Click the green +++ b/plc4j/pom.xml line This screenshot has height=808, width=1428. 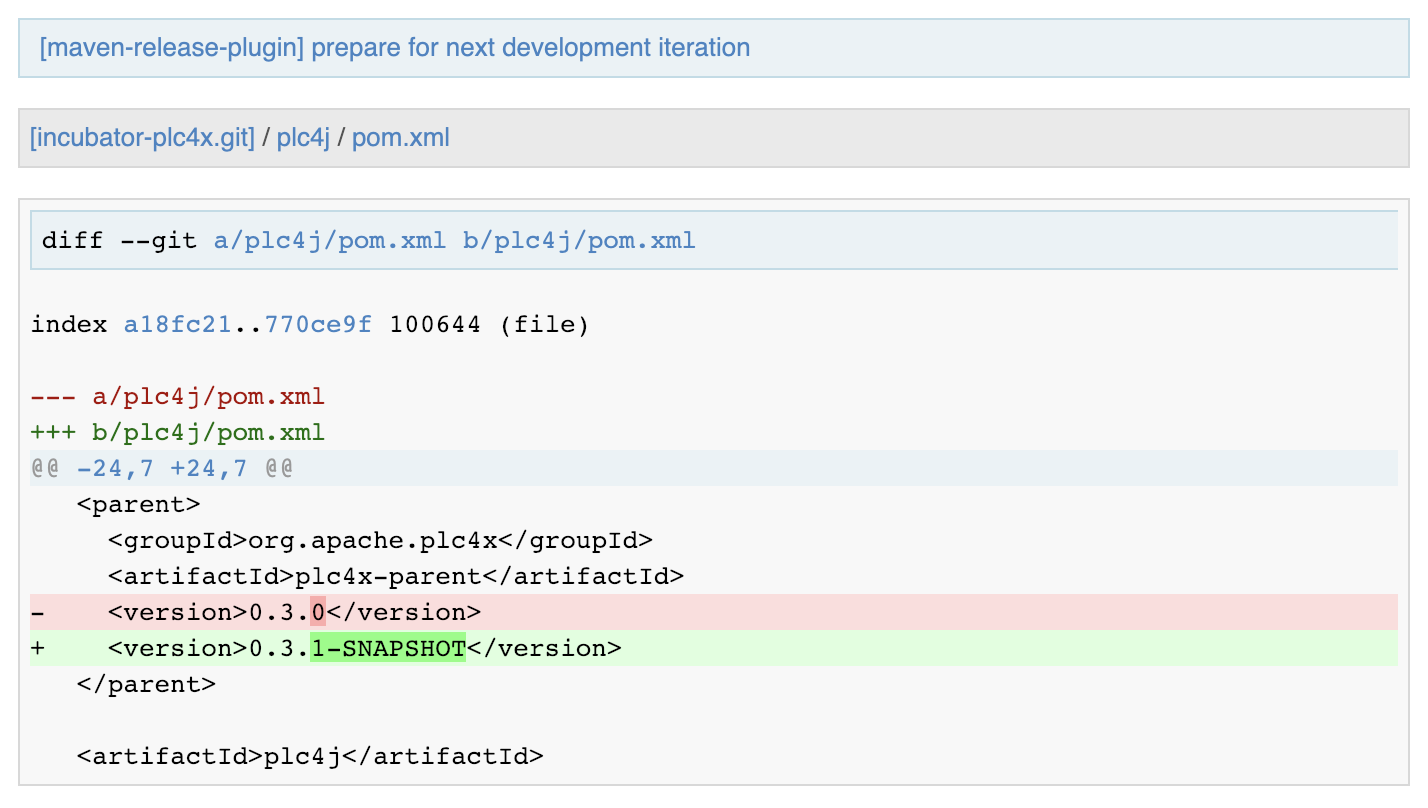coord(177,433)
